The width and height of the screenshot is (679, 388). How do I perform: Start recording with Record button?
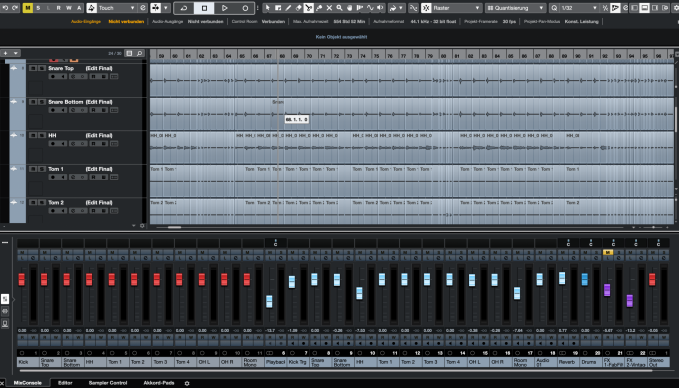245,8
